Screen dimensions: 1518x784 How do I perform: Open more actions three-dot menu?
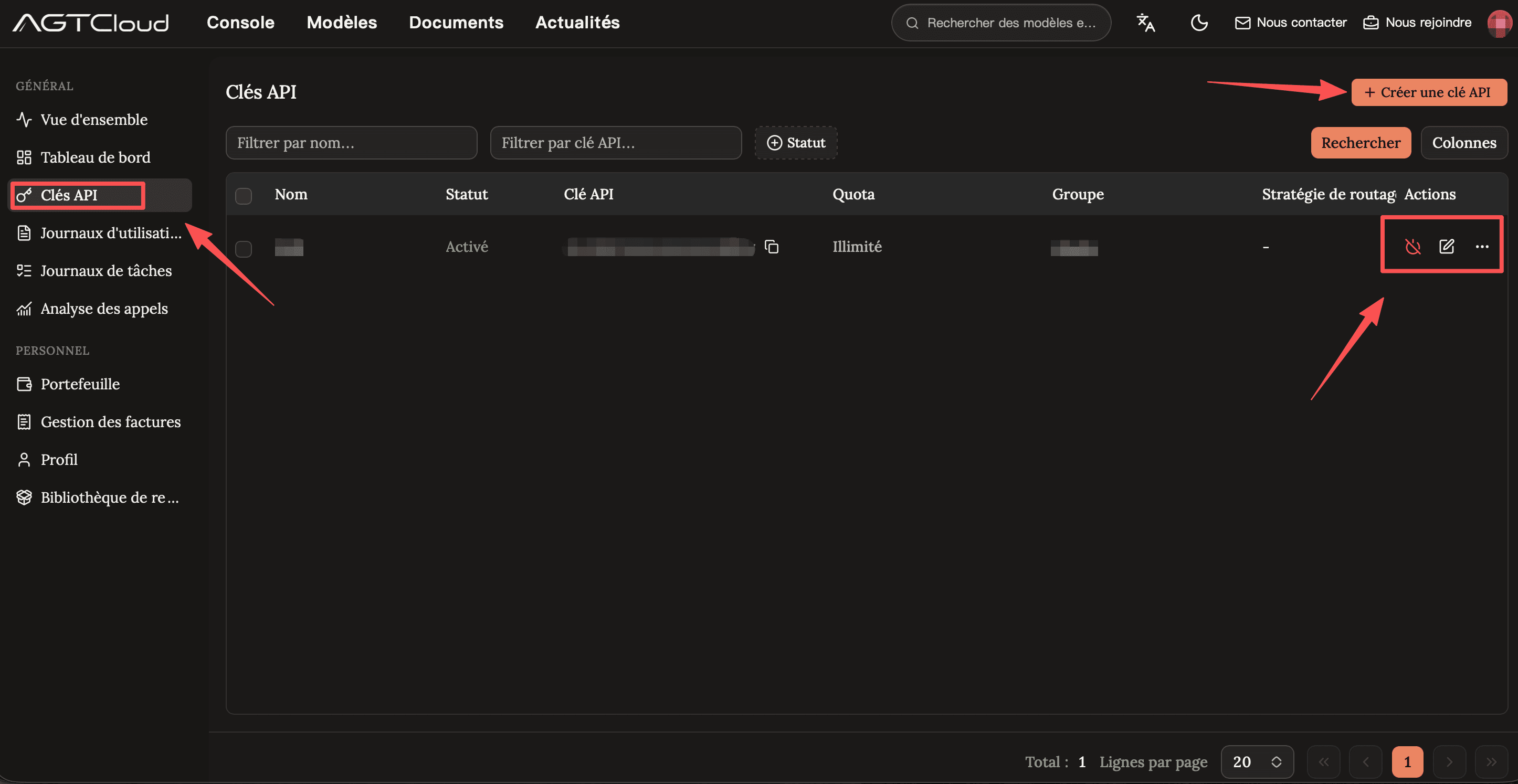point(1482,246)
